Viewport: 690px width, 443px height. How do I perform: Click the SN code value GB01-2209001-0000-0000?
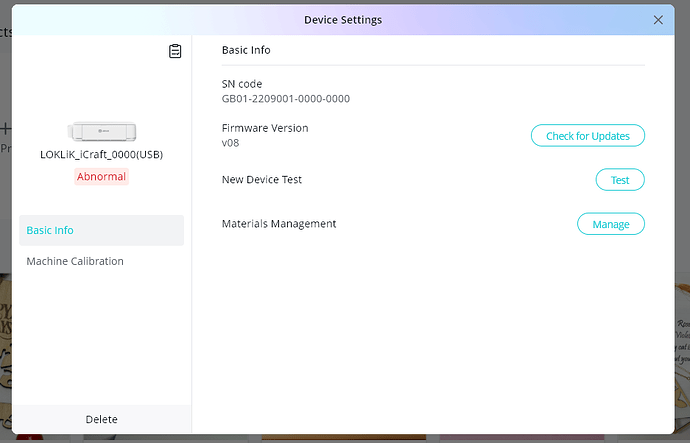coord(285,99)
